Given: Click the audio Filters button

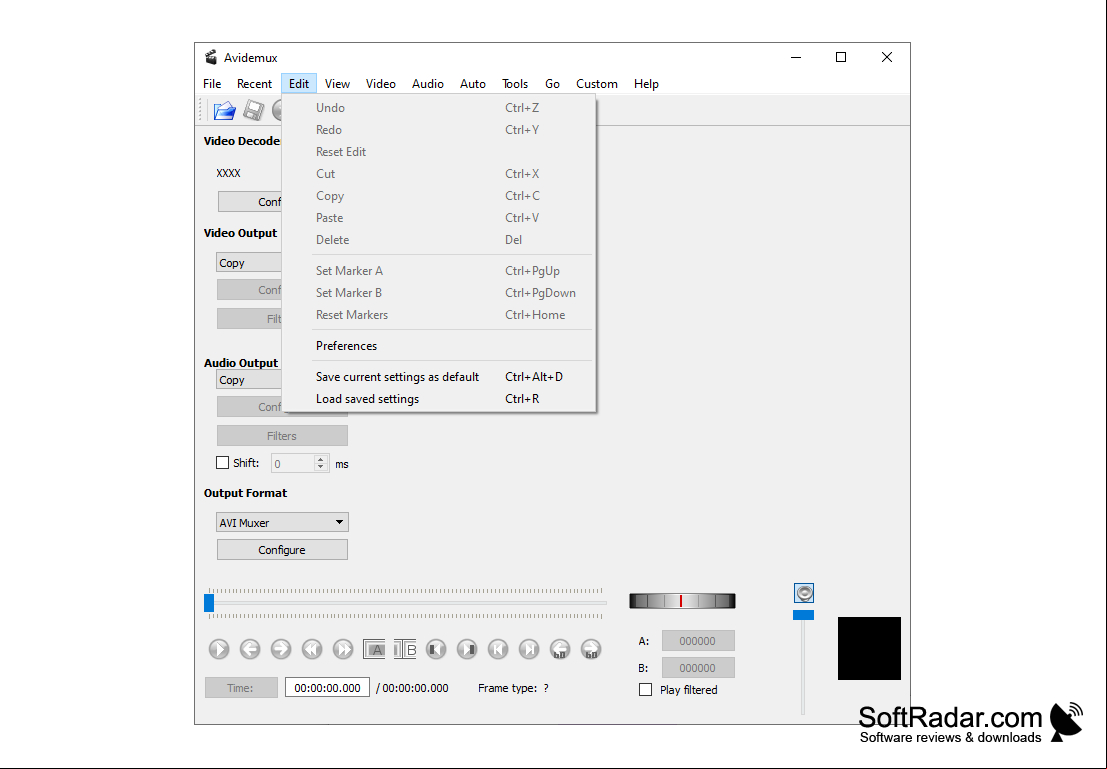Looking at the screenshot, I should point(282,436).
